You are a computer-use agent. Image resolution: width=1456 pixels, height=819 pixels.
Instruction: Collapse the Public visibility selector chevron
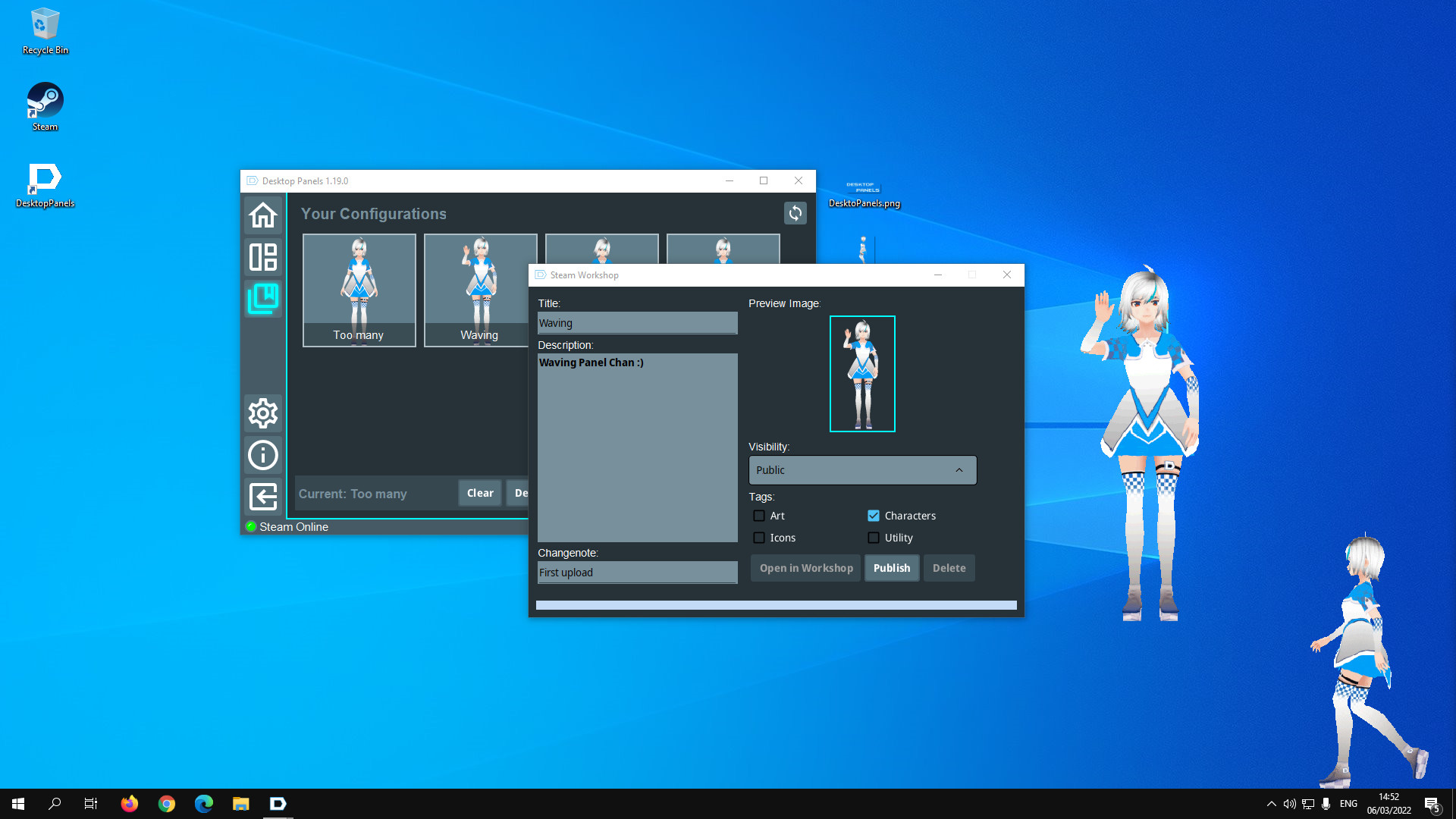959,470
